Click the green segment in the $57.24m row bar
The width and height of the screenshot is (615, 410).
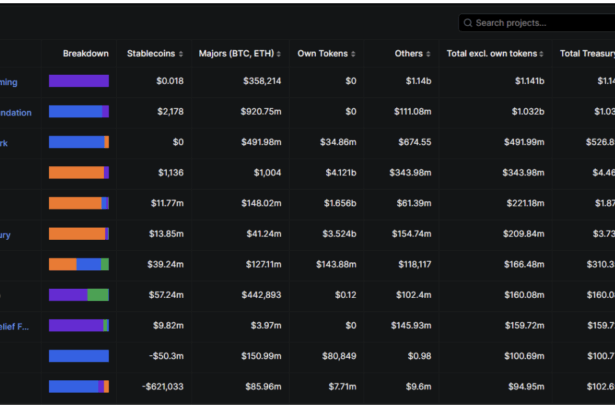[98, 295]
